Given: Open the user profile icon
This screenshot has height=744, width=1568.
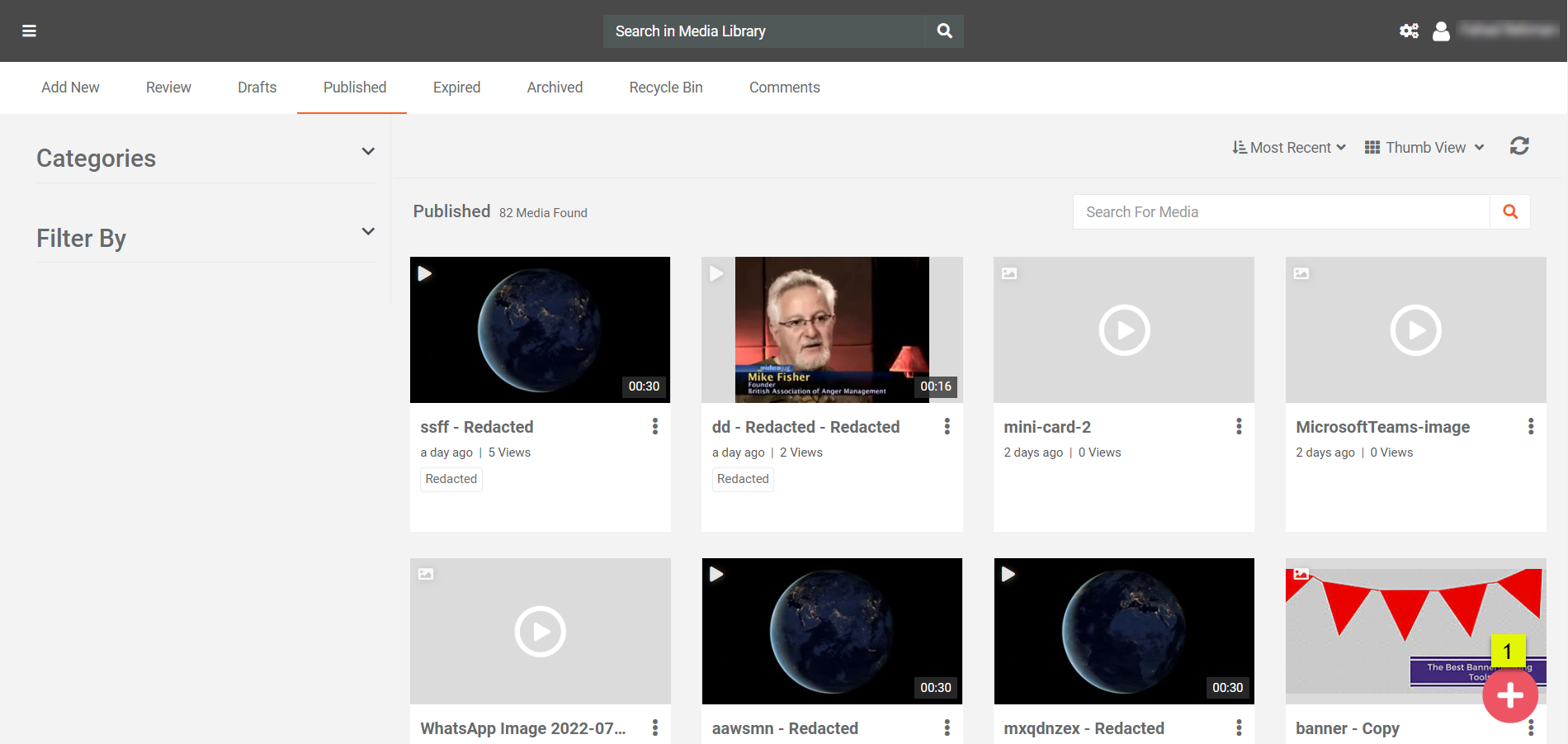Looking at the screenshot, I should [x=1441, y=31].
